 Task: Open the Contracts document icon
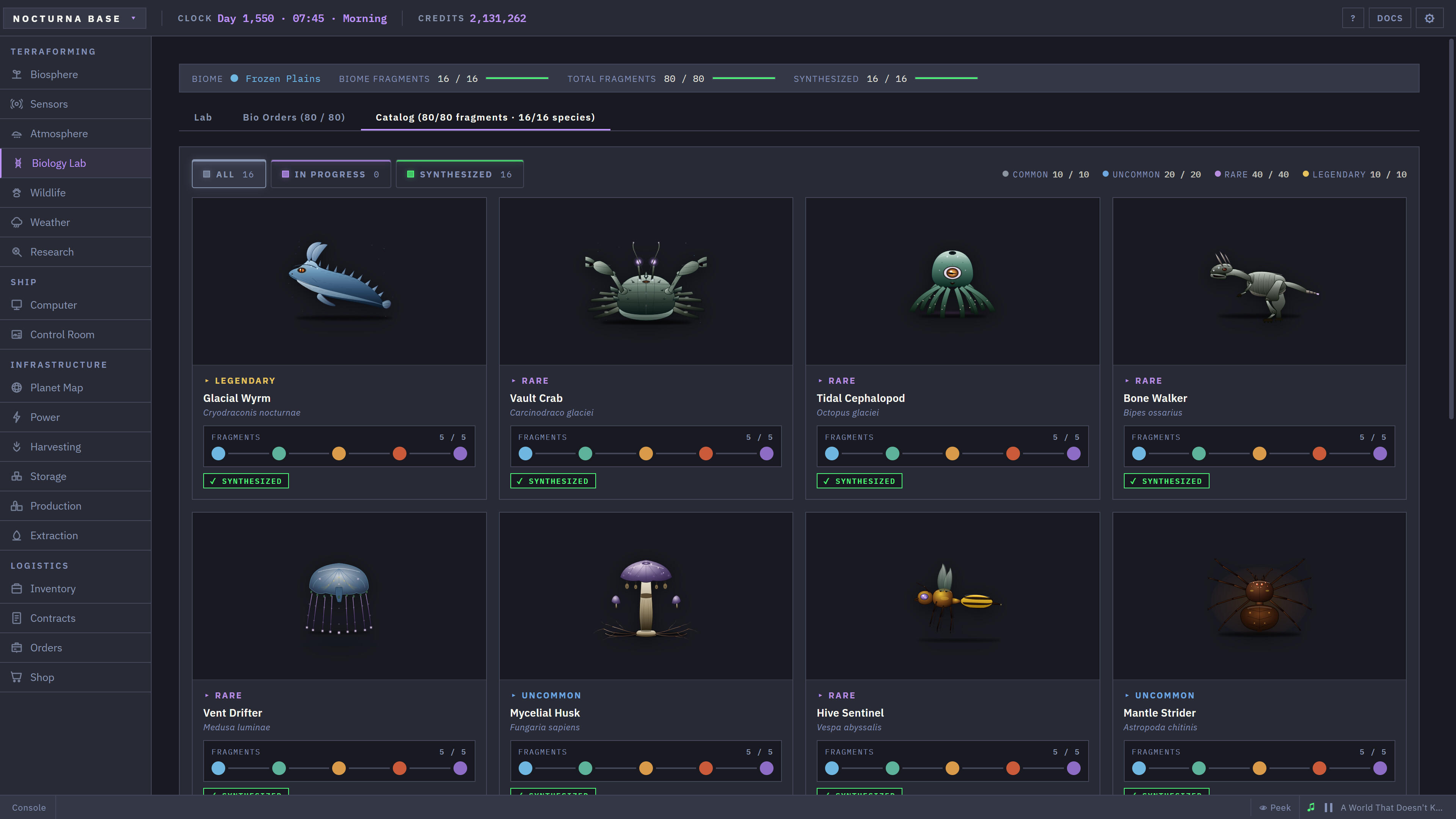pyautogui.click(x=17, y=618)
